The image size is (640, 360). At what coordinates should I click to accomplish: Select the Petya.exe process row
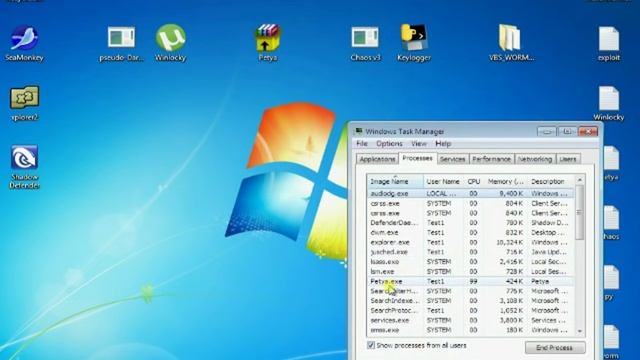pyautogui.click(x=471, y=281)
